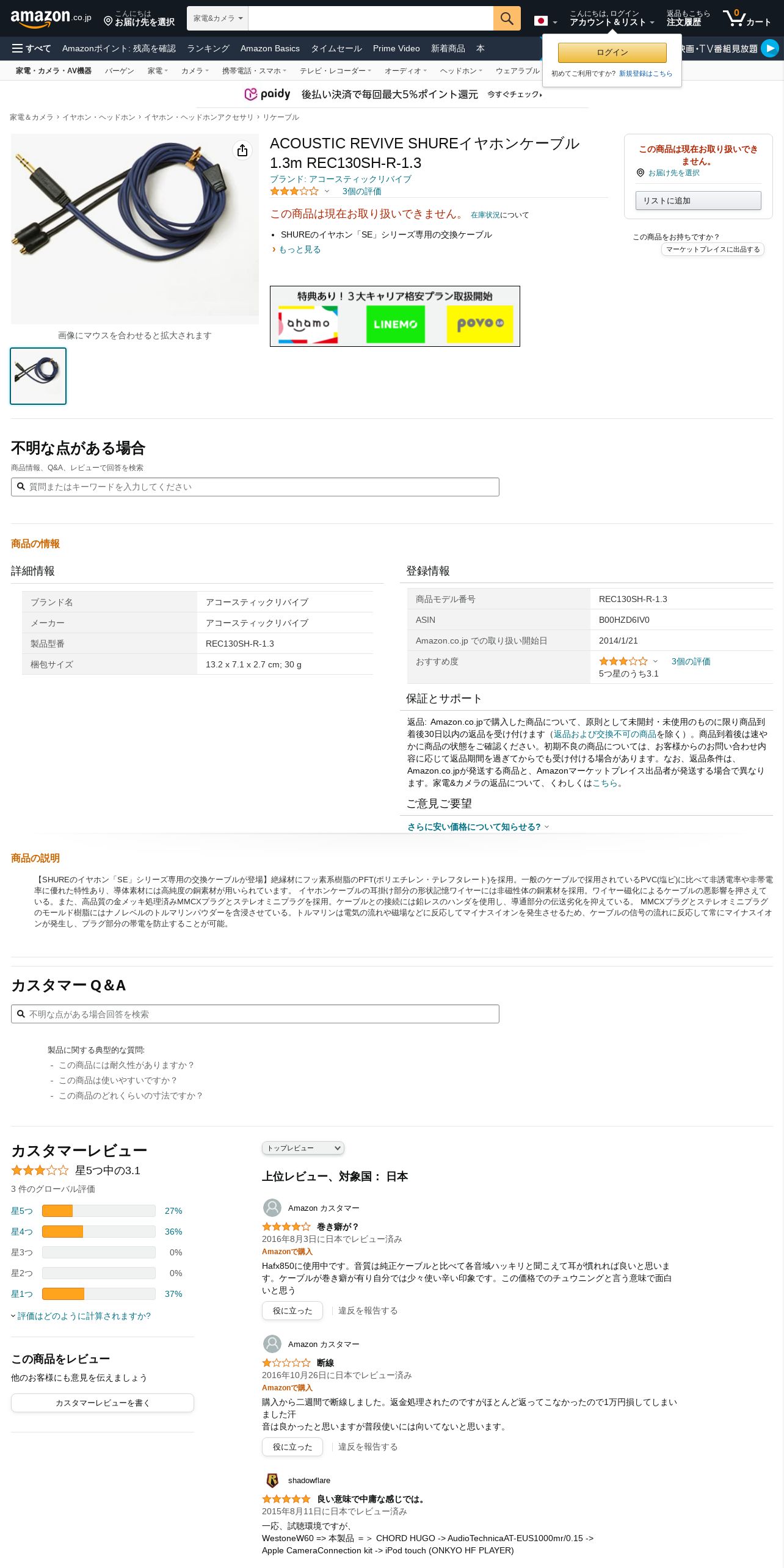Click the 4-star rating bar

(x=99, y=1232)
